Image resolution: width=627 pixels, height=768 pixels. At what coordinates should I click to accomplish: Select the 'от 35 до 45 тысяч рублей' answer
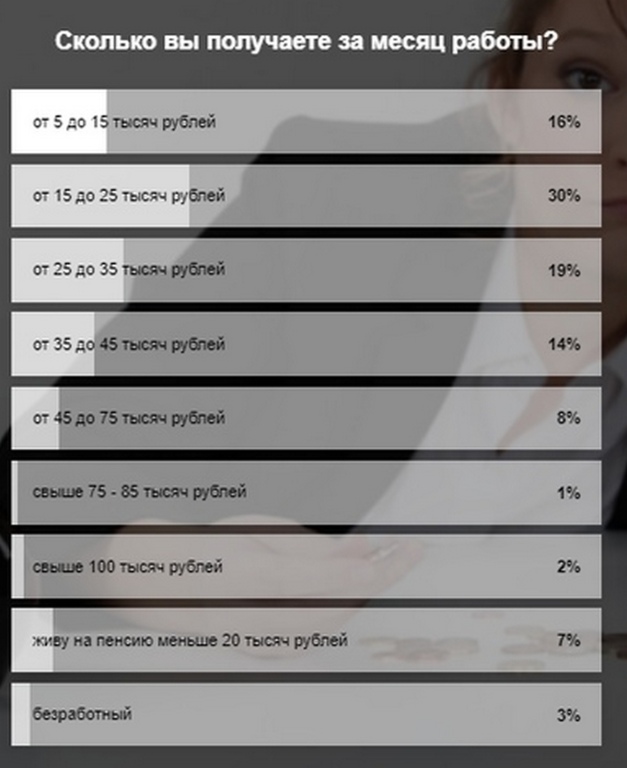(129, 344)
